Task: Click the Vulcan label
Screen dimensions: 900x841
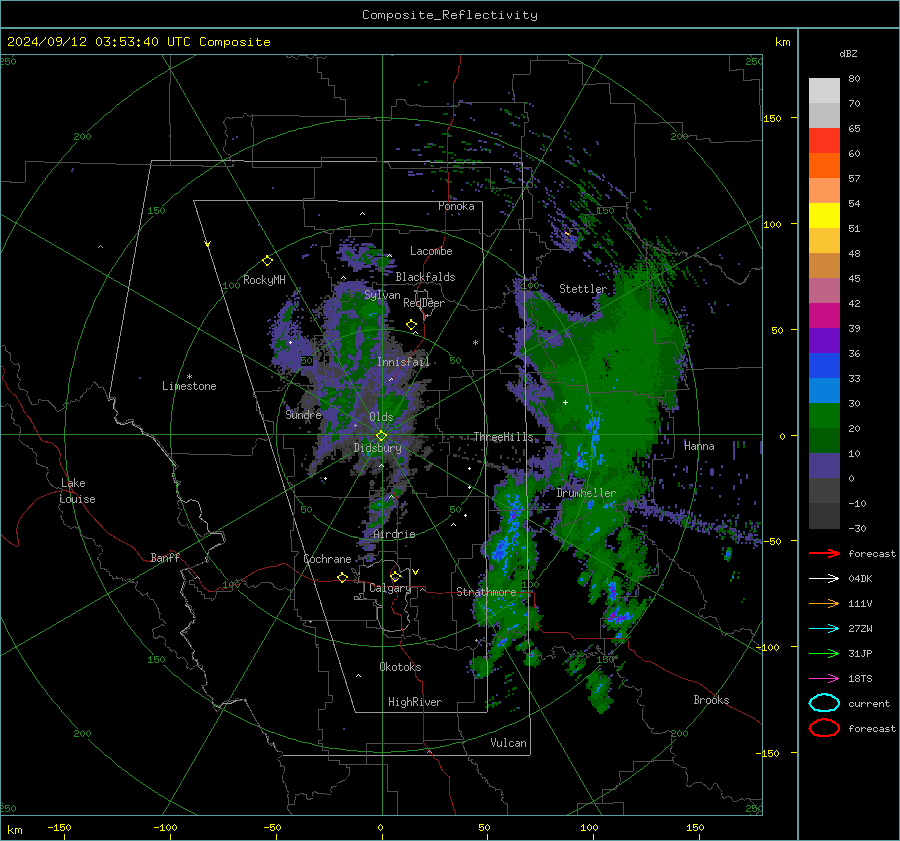Action: point(508,743)
